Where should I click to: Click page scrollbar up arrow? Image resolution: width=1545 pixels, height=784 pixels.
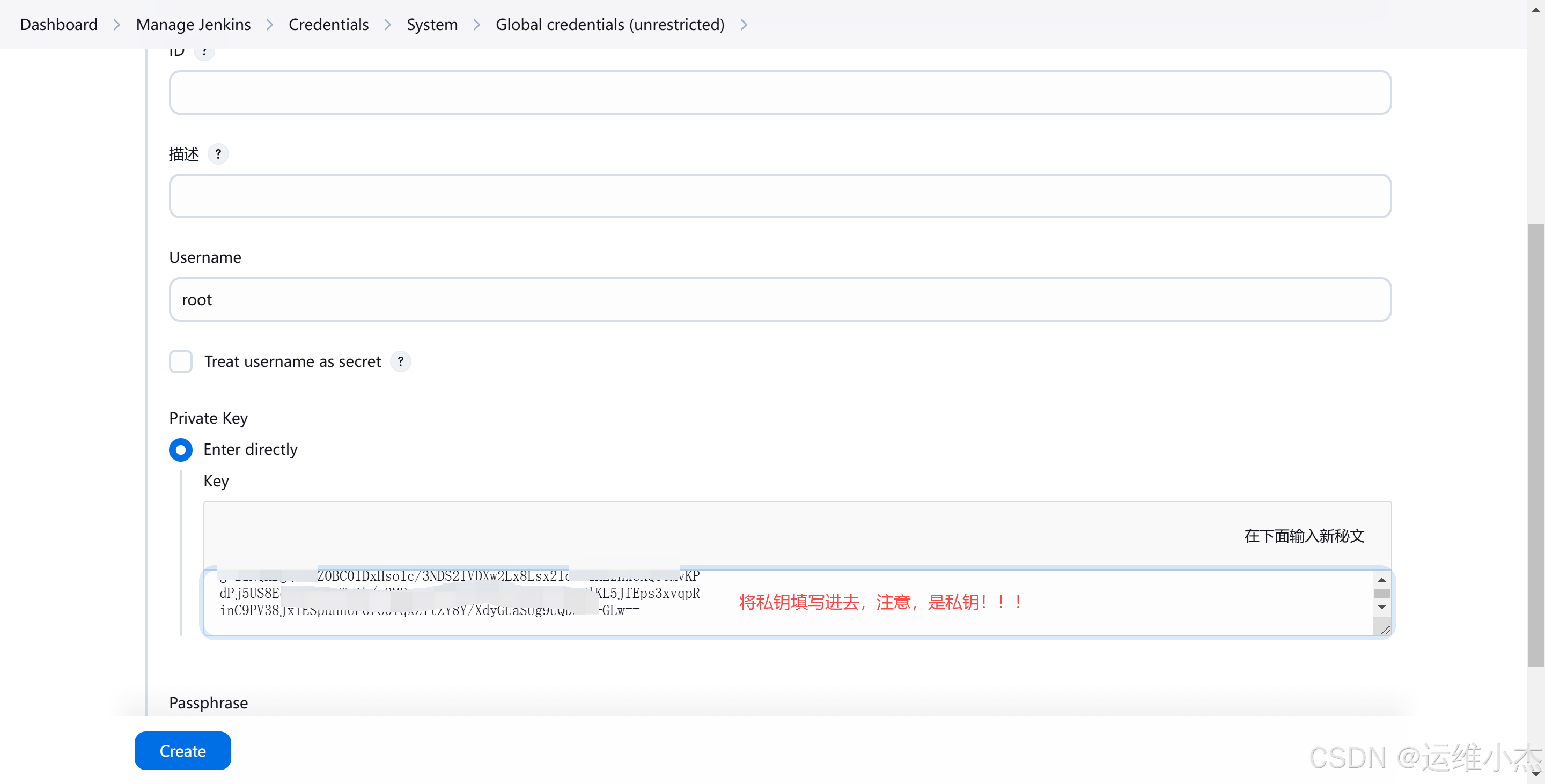tap(1535, 9)
